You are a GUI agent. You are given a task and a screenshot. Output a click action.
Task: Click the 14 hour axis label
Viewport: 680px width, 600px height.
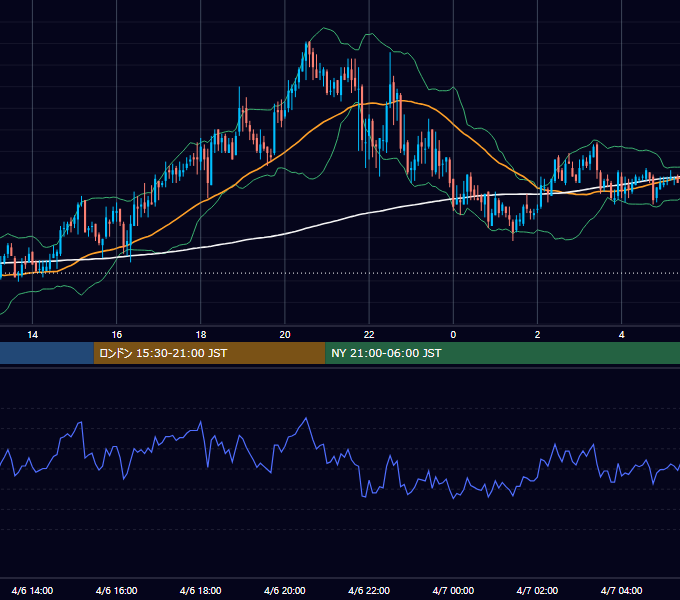(x=33, y=335)
